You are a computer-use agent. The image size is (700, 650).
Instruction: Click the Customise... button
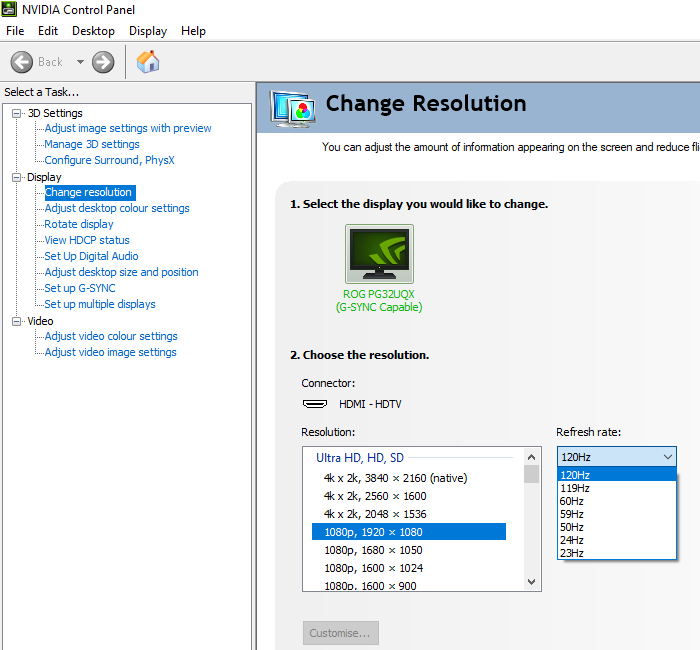click(x=341, y=633)
